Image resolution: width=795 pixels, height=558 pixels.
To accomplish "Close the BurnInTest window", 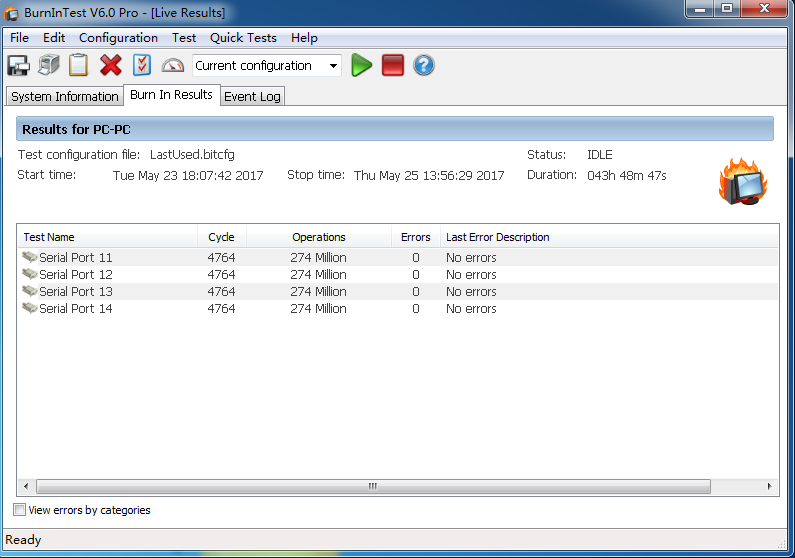I will click(765, 9).
